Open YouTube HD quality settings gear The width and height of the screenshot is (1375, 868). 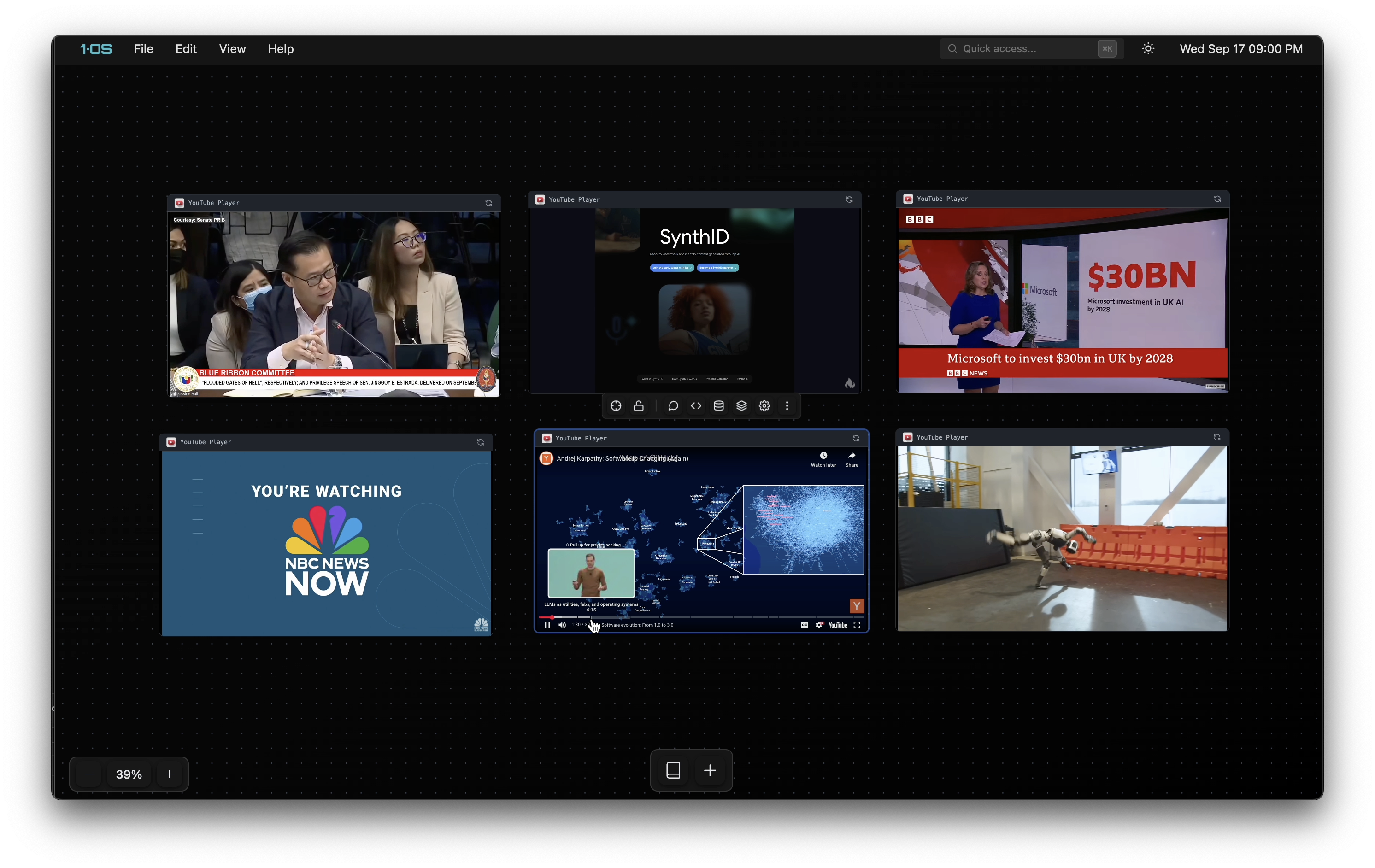coord(819,625)
